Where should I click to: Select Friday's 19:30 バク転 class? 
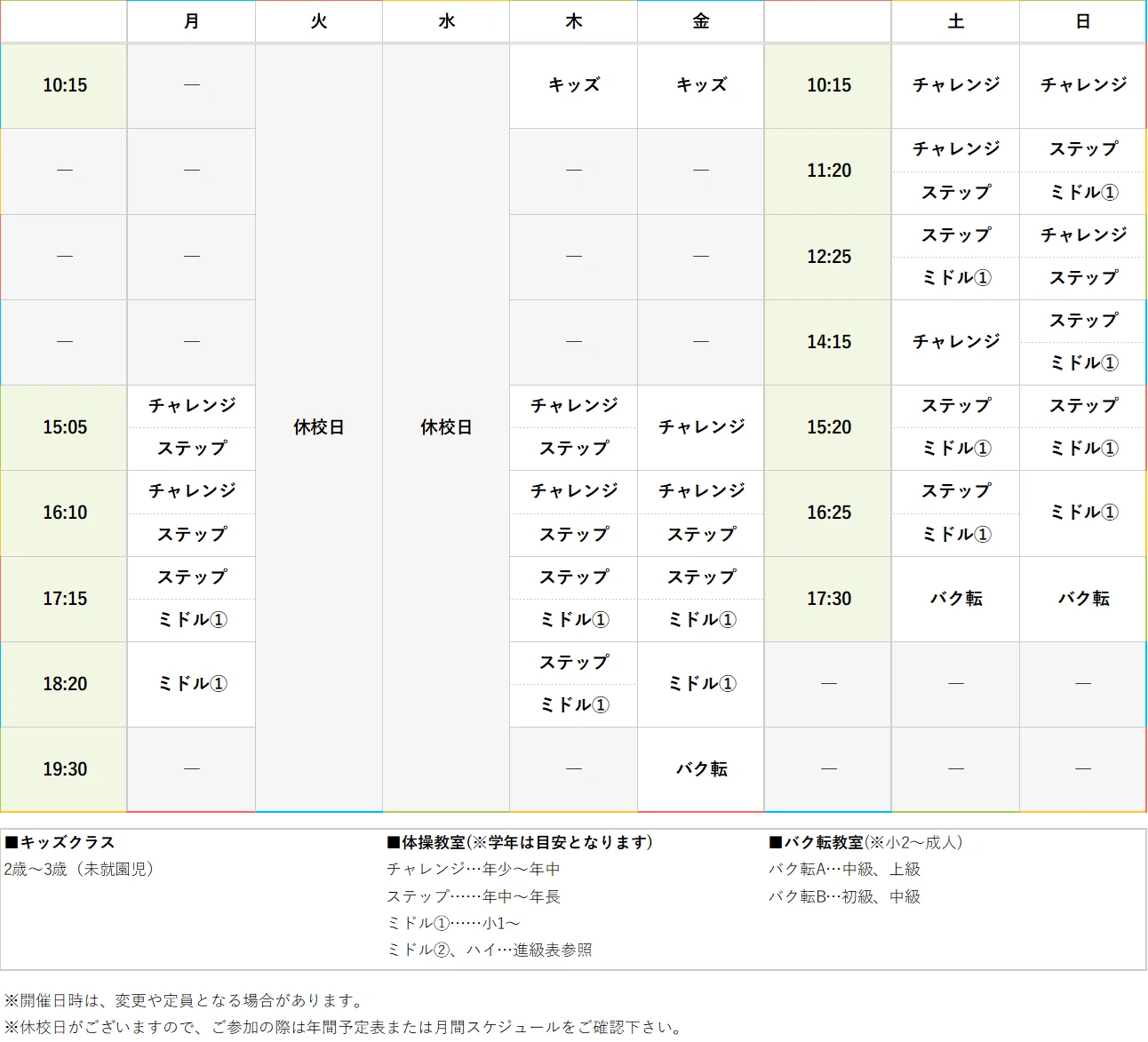[x=700, y=769]
